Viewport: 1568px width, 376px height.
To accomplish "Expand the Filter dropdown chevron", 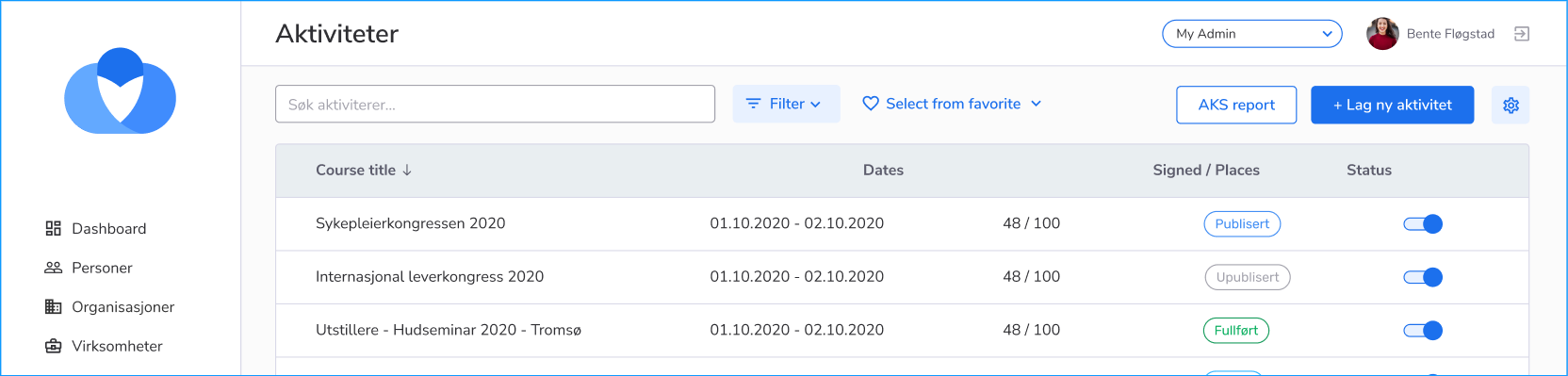I will pyautogui.click(x=815, y=105).
